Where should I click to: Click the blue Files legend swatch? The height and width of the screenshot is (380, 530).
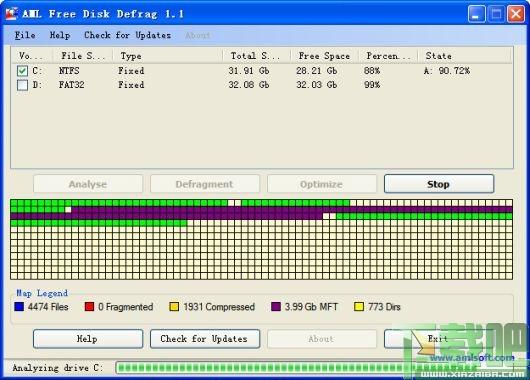tap(19, 307)
